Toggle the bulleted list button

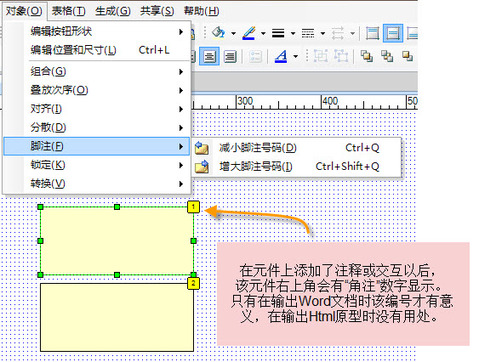click(255, 57)
